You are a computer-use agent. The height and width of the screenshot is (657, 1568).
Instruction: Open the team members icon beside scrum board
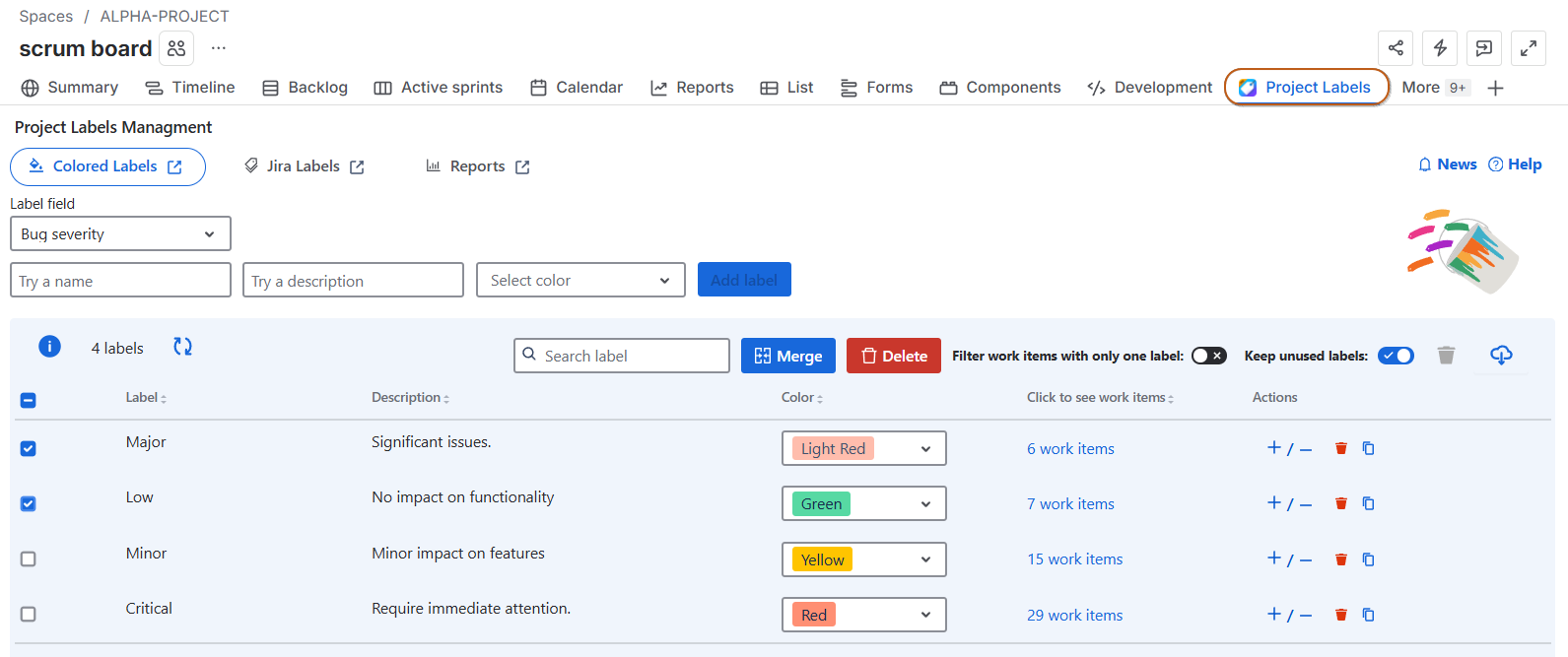(x=176, y=48)
